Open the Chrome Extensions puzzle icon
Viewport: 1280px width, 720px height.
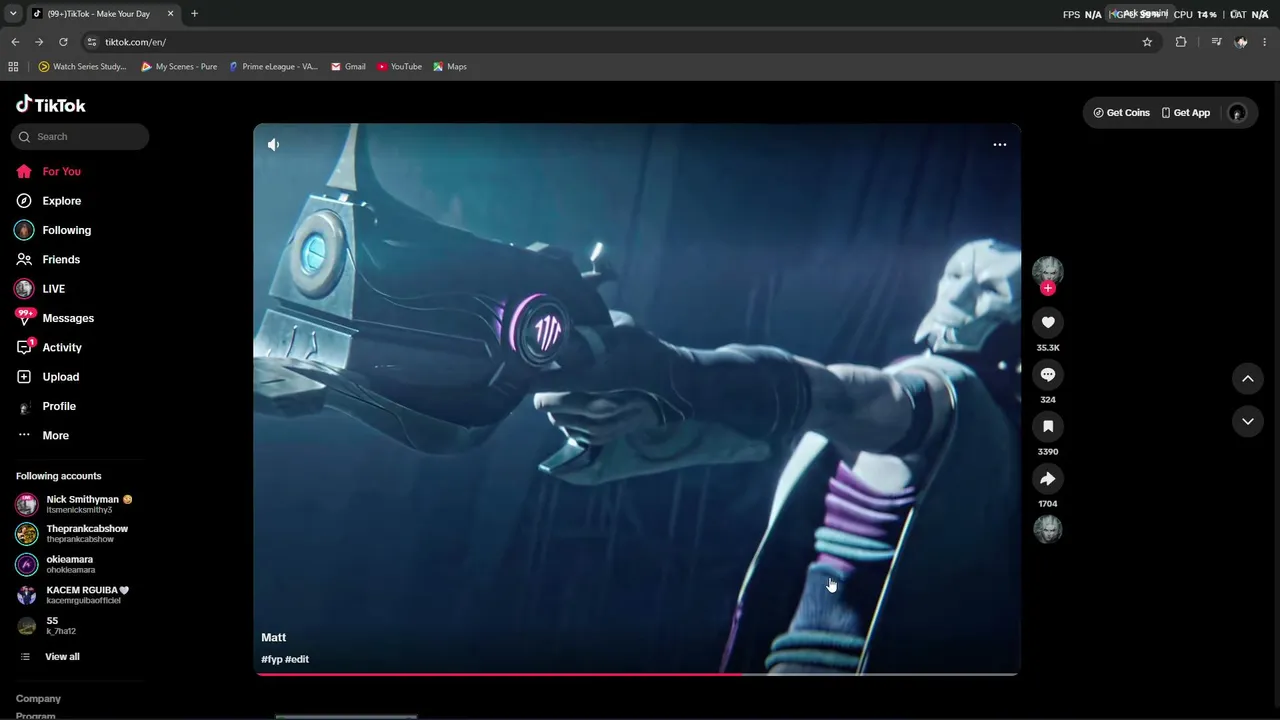pos(1181,42)
